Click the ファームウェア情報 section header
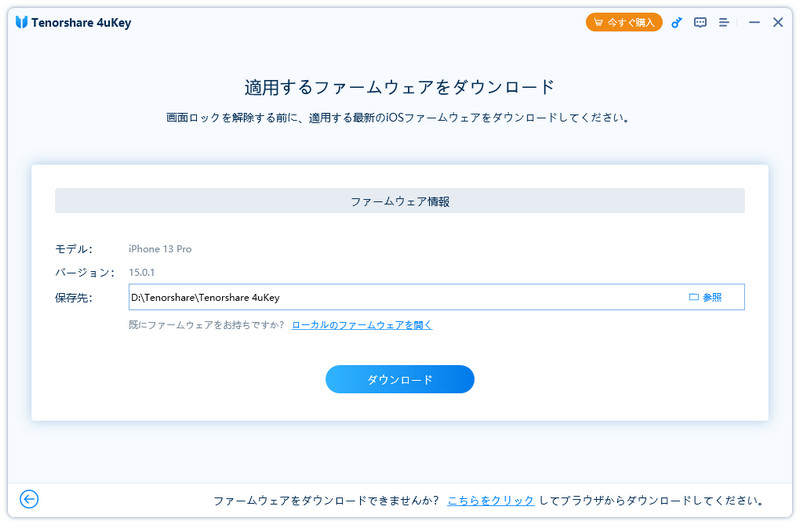Viewport: 800px width, 525px height. pos(400,201)
